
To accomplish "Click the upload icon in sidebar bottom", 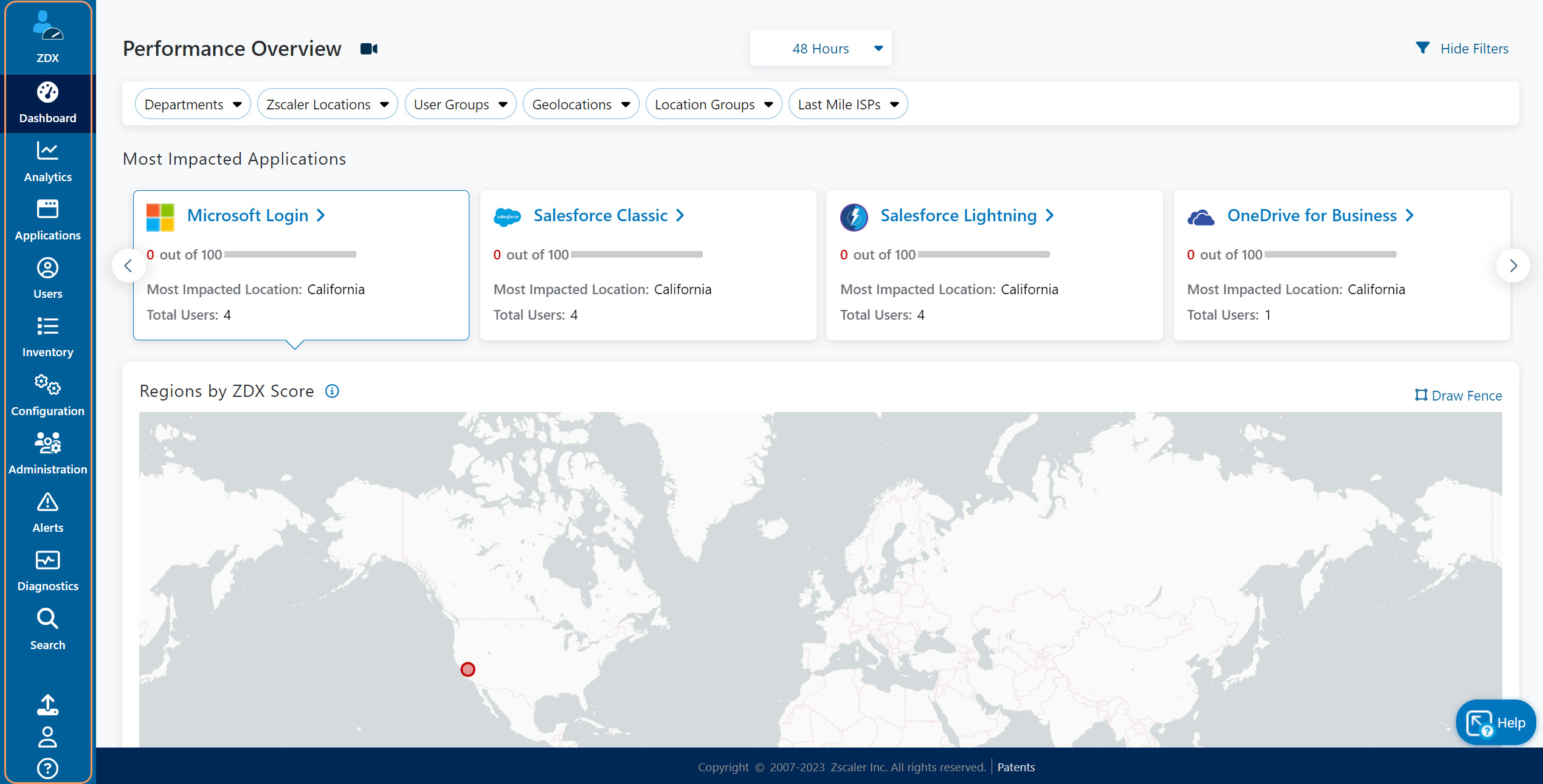I will pyautogui.click(x=47, y=704).
